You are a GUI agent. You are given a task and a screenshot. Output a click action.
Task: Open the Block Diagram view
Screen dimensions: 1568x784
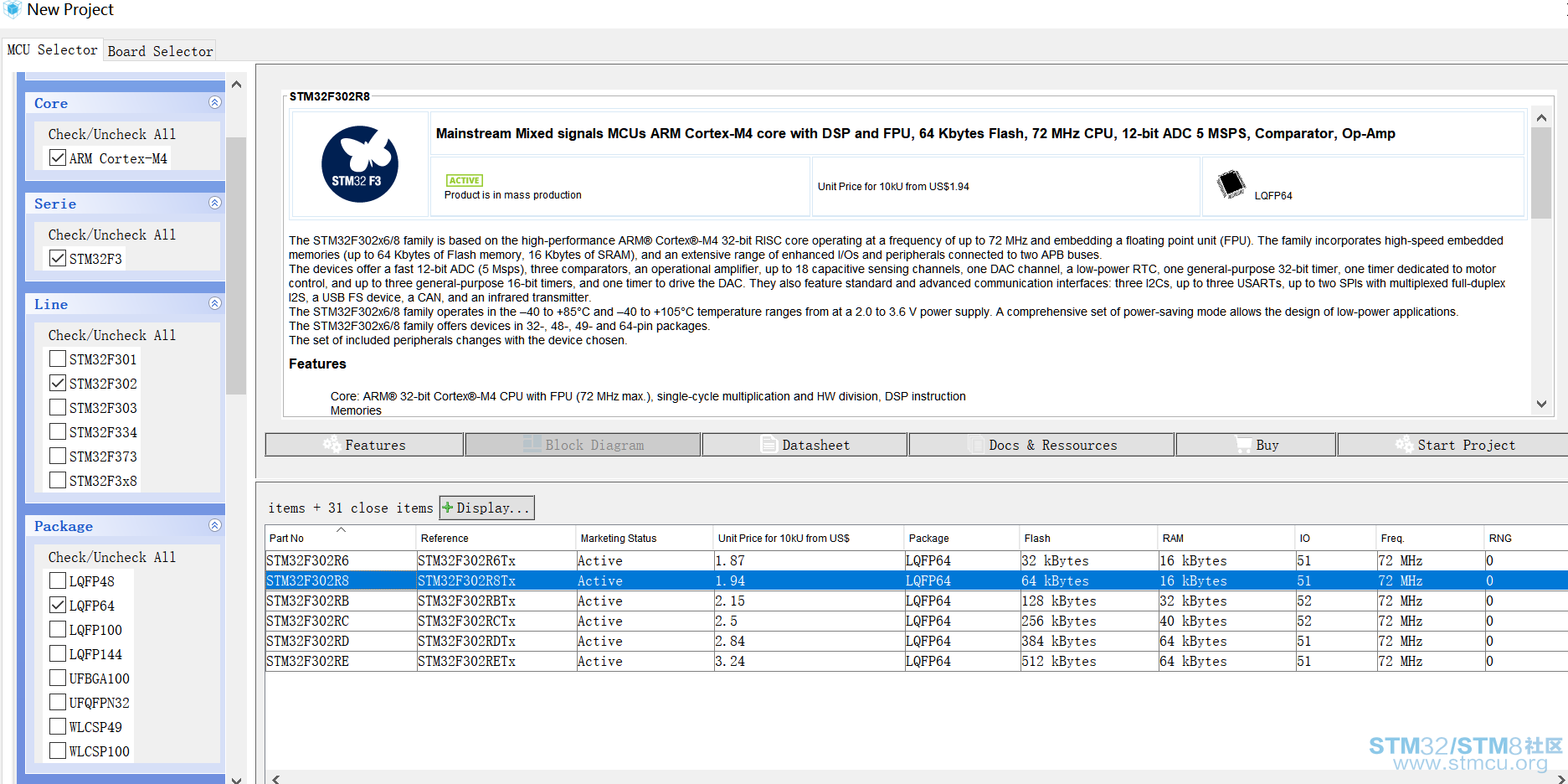point(583,445)
